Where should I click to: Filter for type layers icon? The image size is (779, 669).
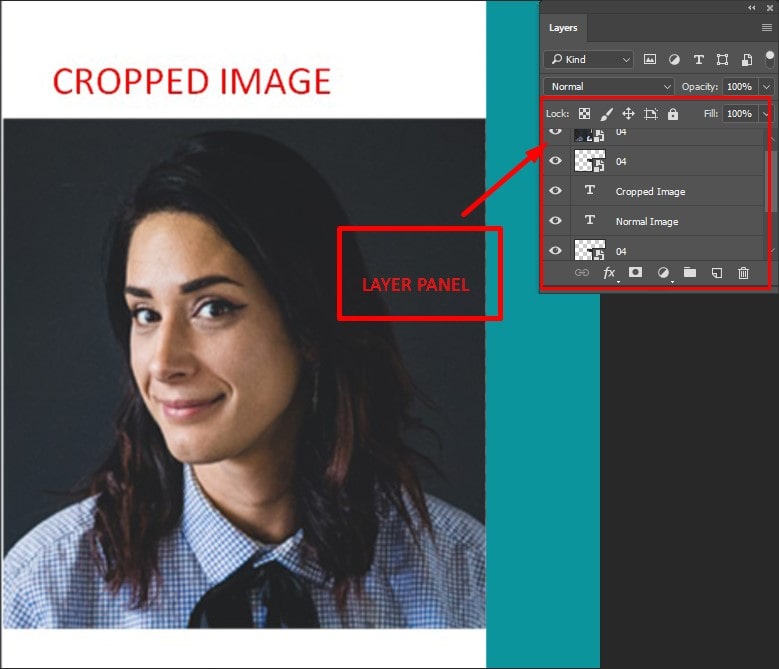point(699,60)
